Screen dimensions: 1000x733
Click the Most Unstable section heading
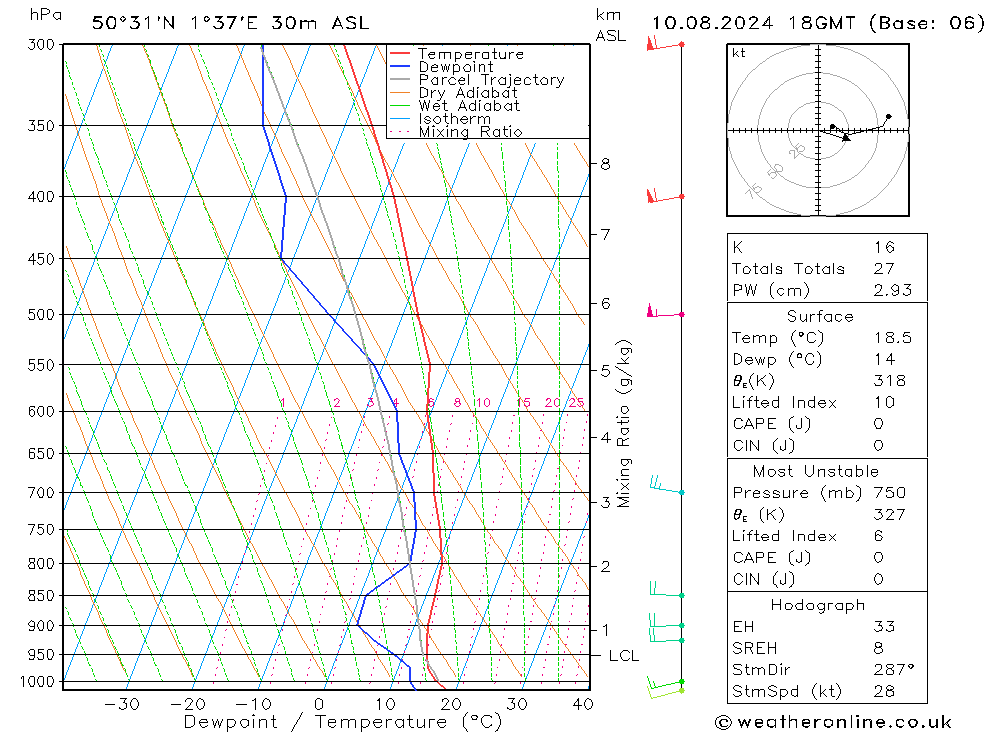[816, 471]
